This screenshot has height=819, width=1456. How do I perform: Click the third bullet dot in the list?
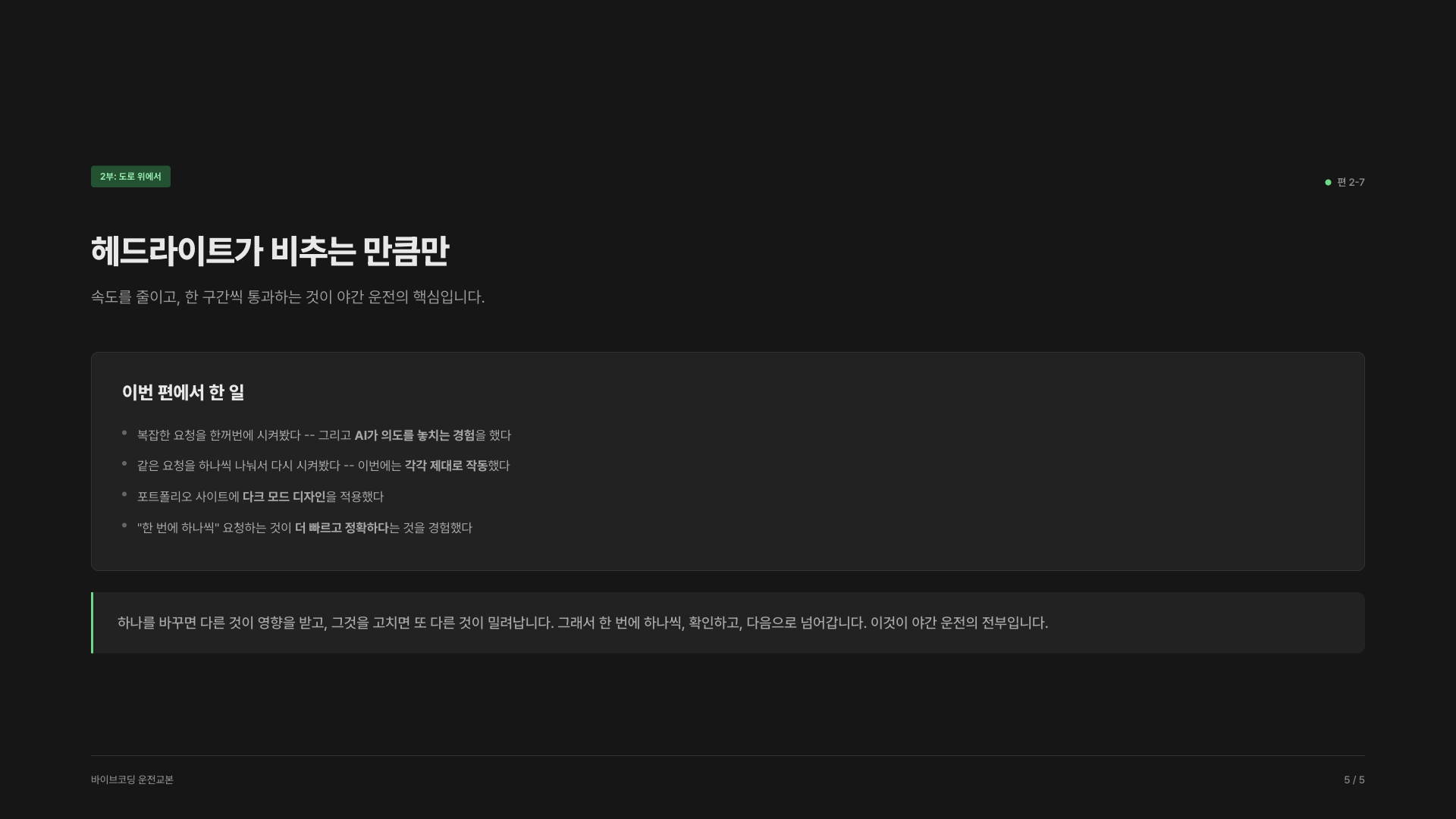coord(124,494)
